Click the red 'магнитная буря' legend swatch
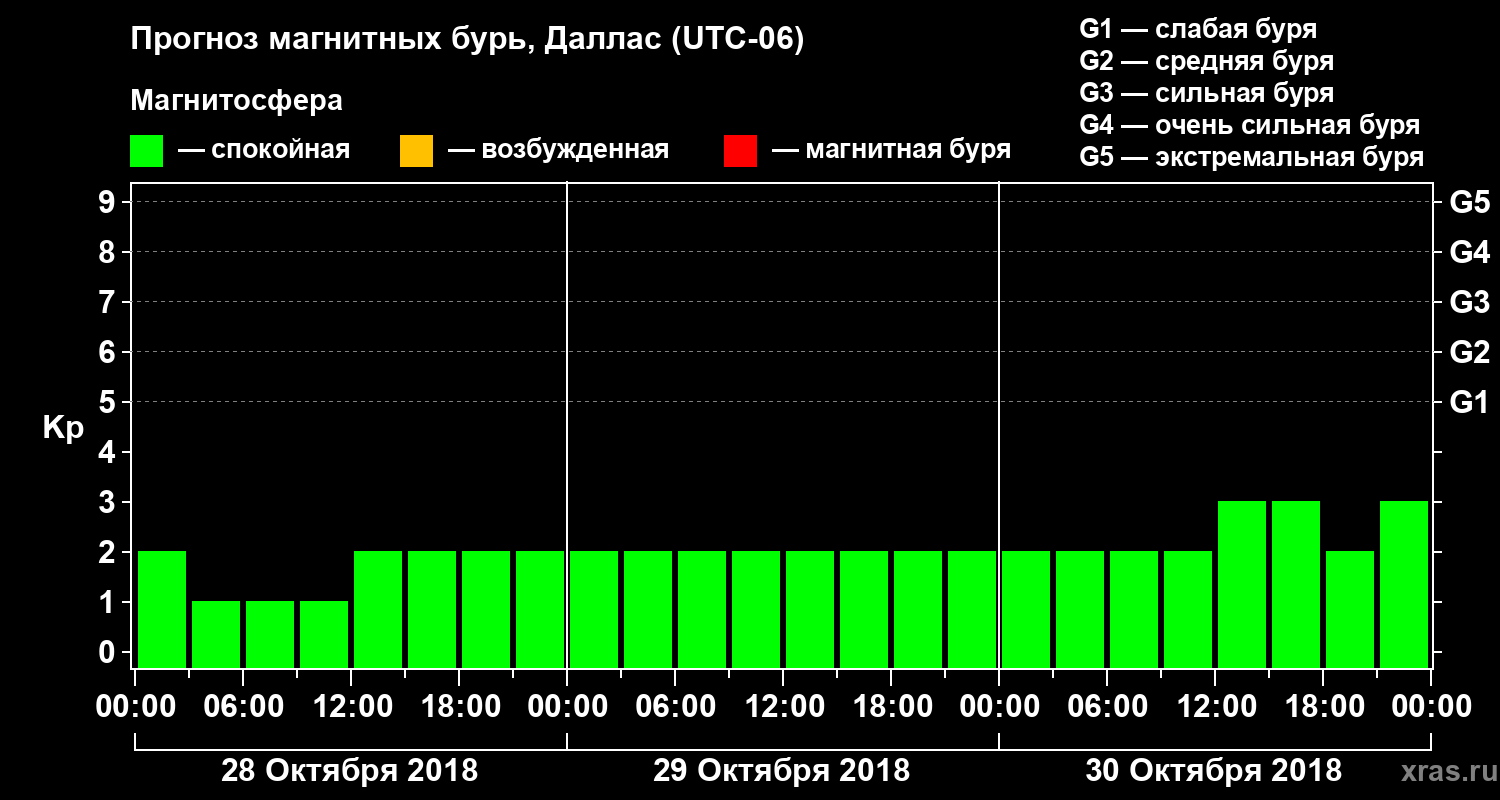1500x800 pixels. coord(740,151)
